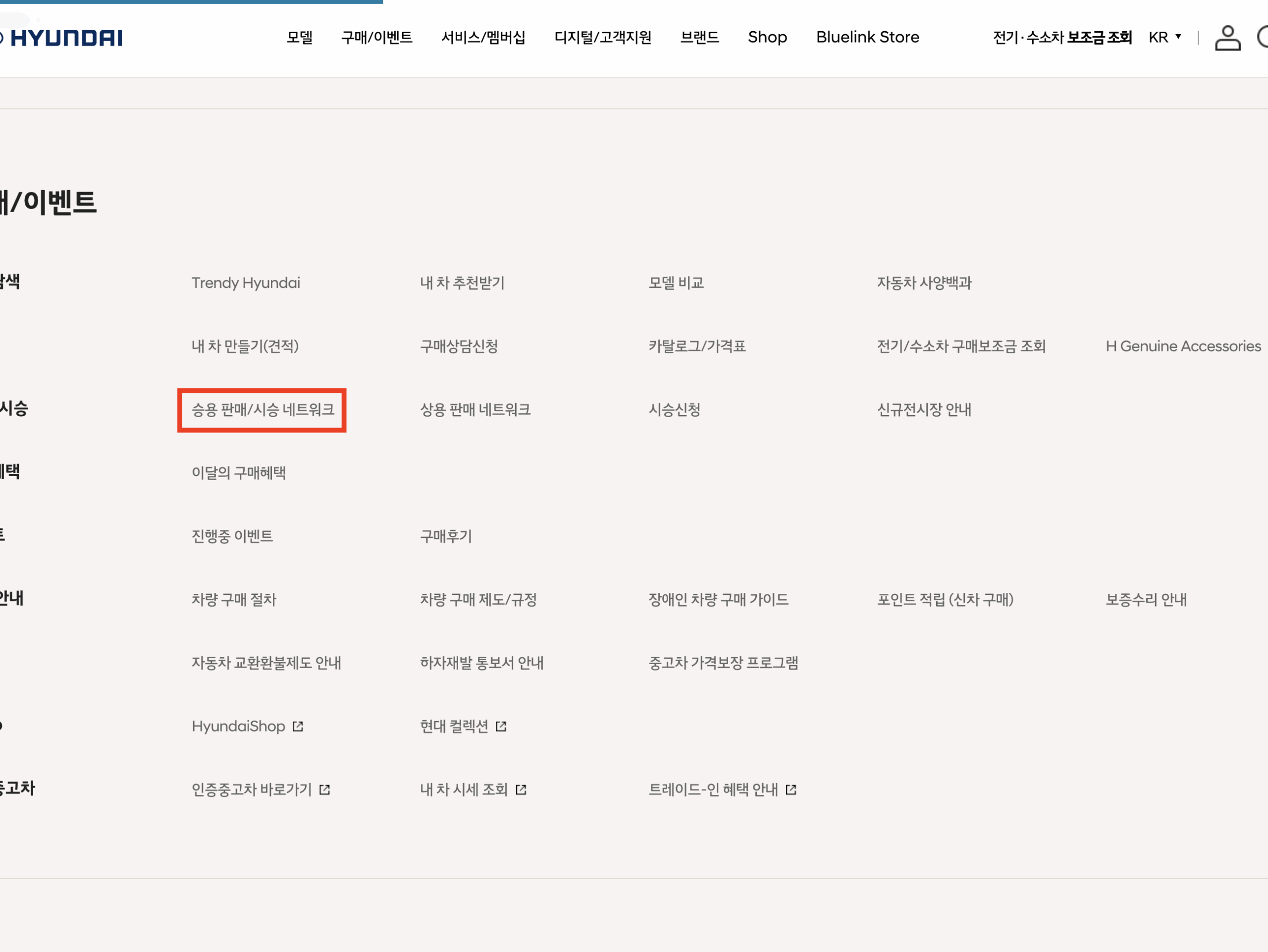Select the 구매/이벤트 menu item
1268x952 pixels.
pos(377,37)
